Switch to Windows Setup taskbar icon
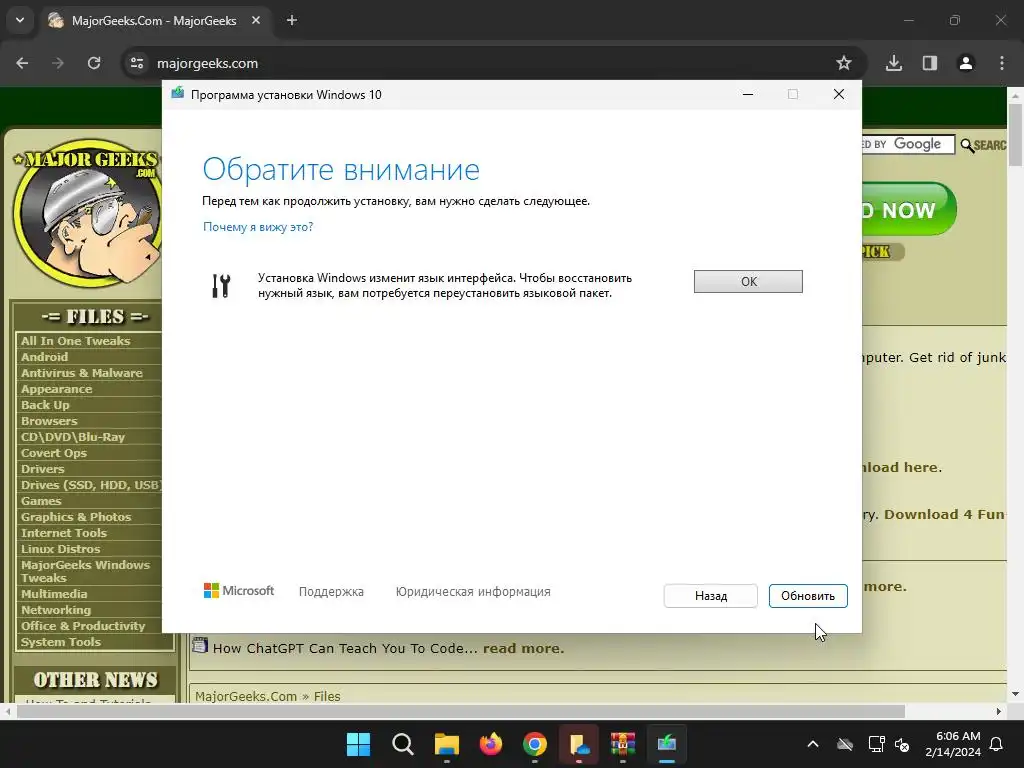 pos(667,744)
